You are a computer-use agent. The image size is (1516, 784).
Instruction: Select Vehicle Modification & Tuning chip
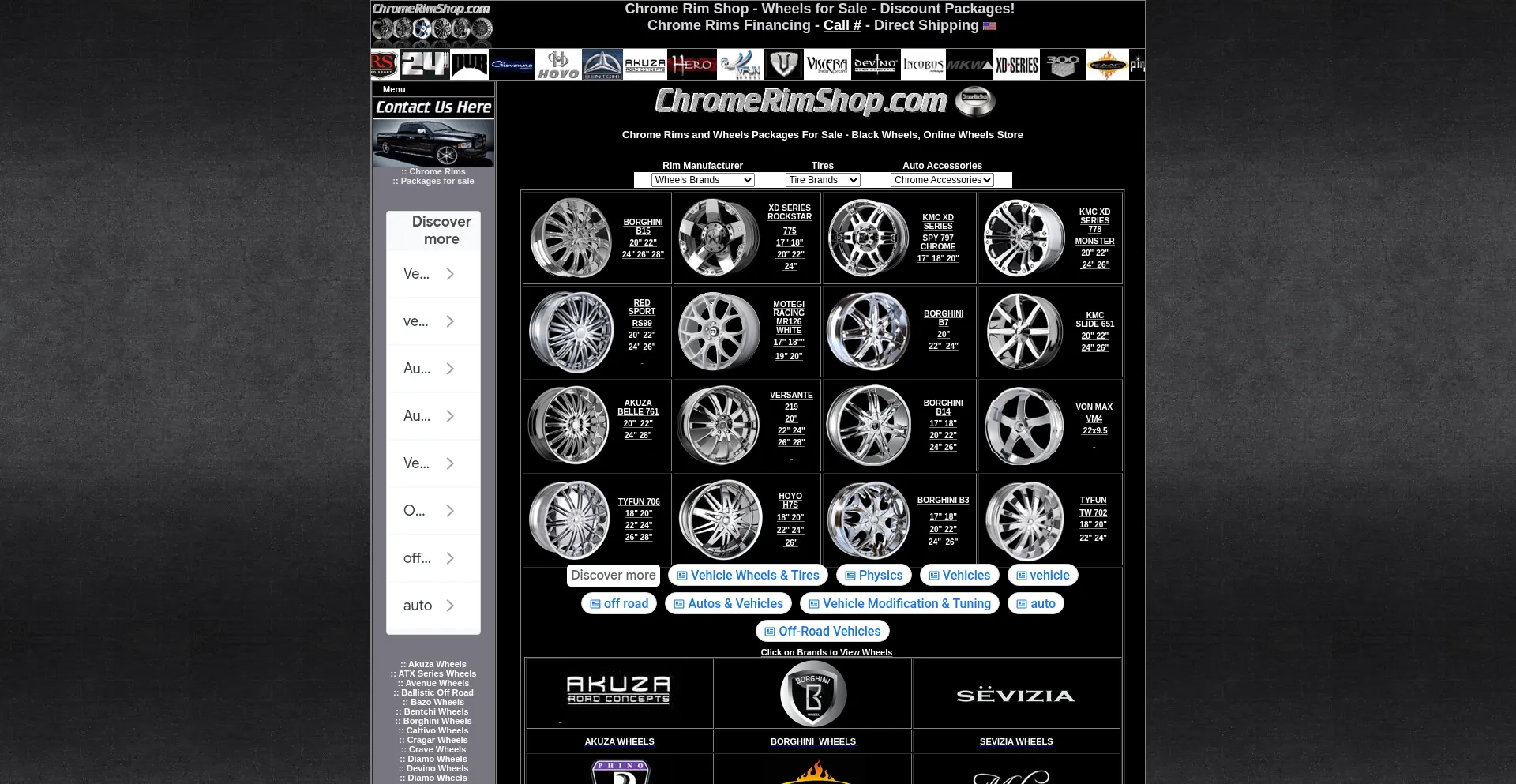point(899,604)
